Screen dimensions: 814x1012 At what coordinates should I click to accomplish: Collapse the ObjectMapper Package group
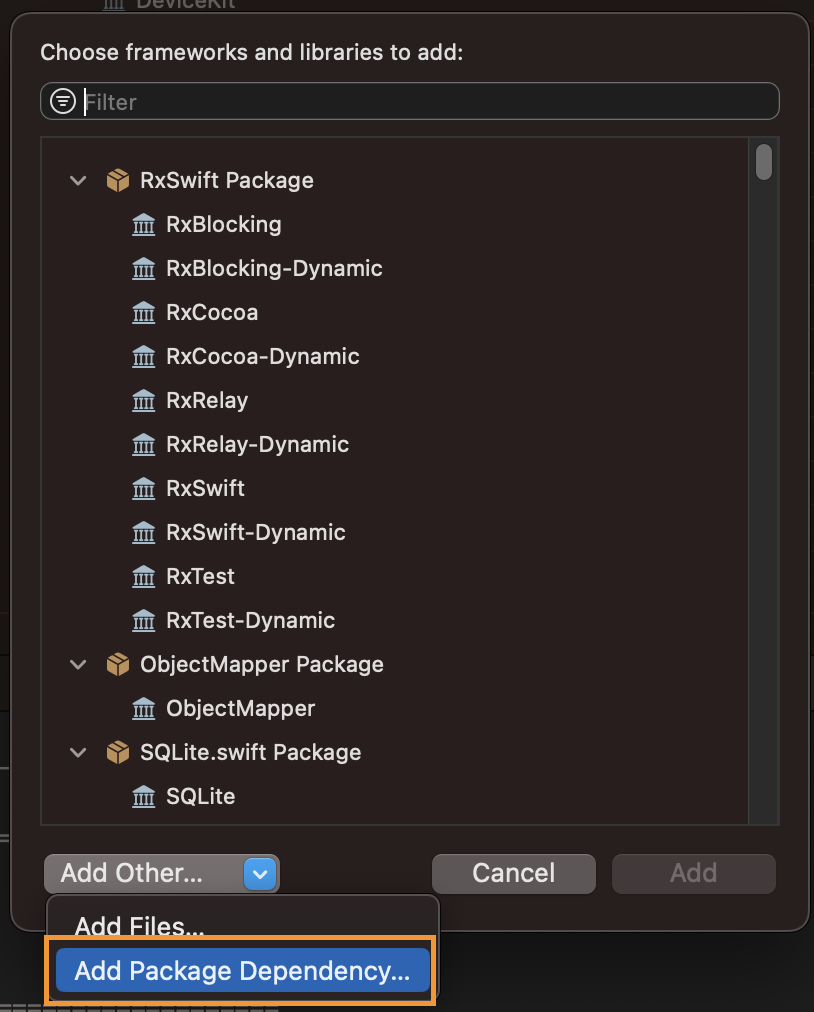[78, 664]
